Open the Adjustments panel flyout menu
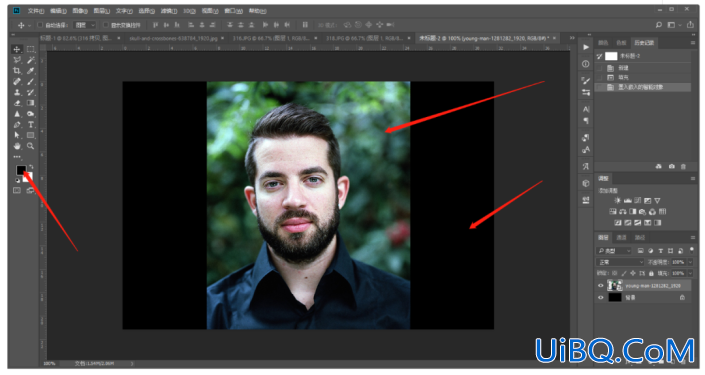705x375 pixels. [693, 179]
